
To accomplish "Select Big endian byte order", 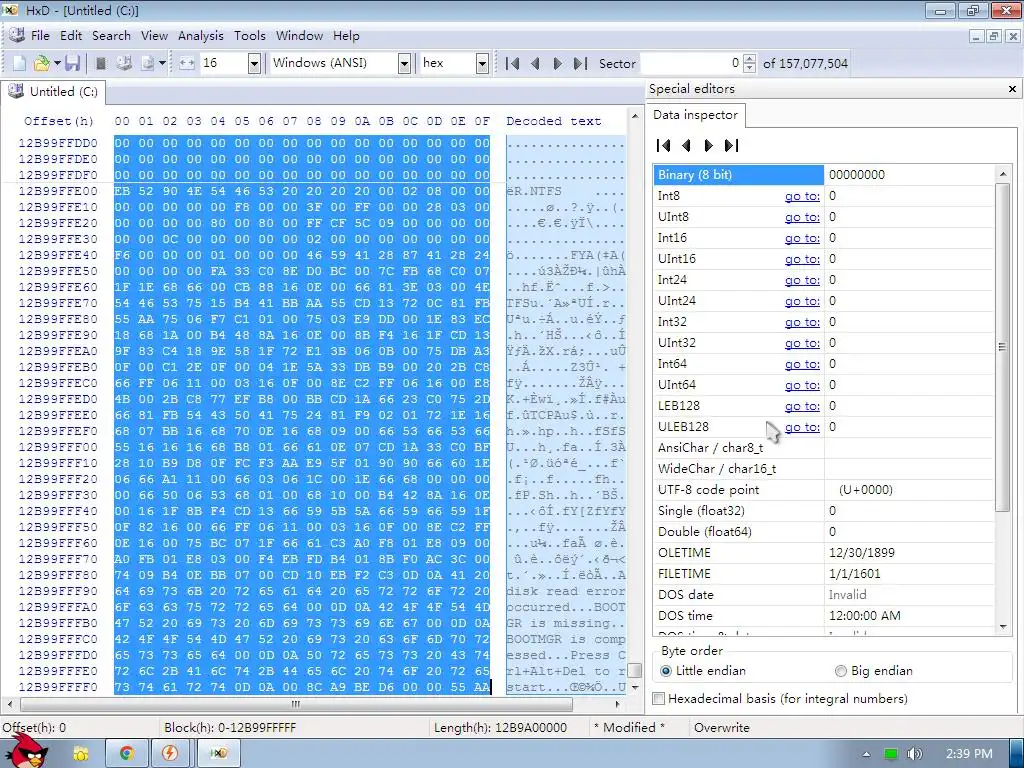I will 874,671.
